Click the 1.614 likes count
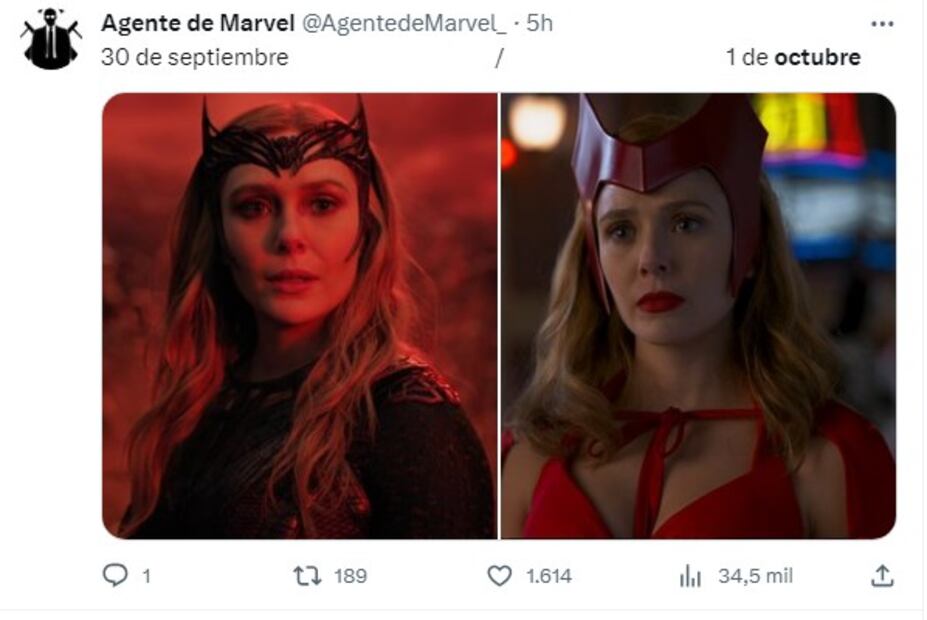Image resolution: width=927 pixels, height=620 pixels. pos(548,576)
